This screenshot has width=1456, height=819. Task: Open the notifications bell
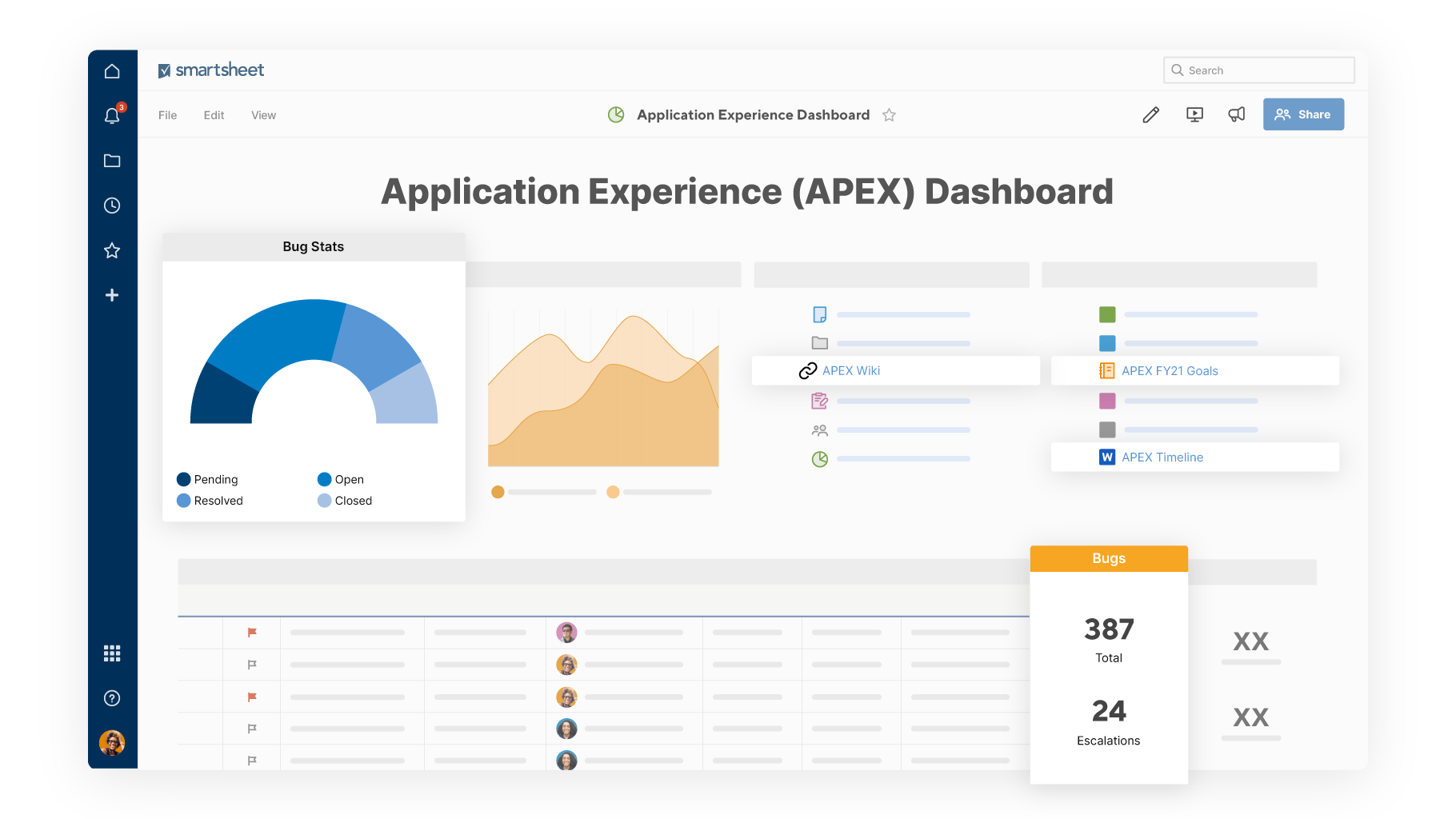click(112, 116)
